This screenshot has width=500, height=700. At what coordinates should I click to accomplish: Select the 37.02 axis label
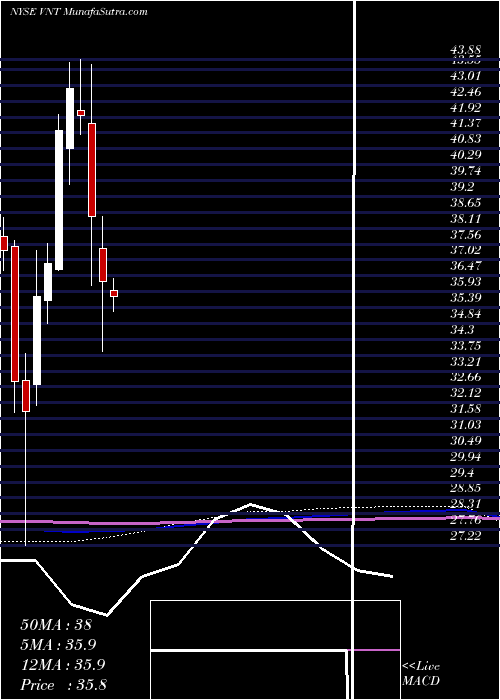point(466,250)
